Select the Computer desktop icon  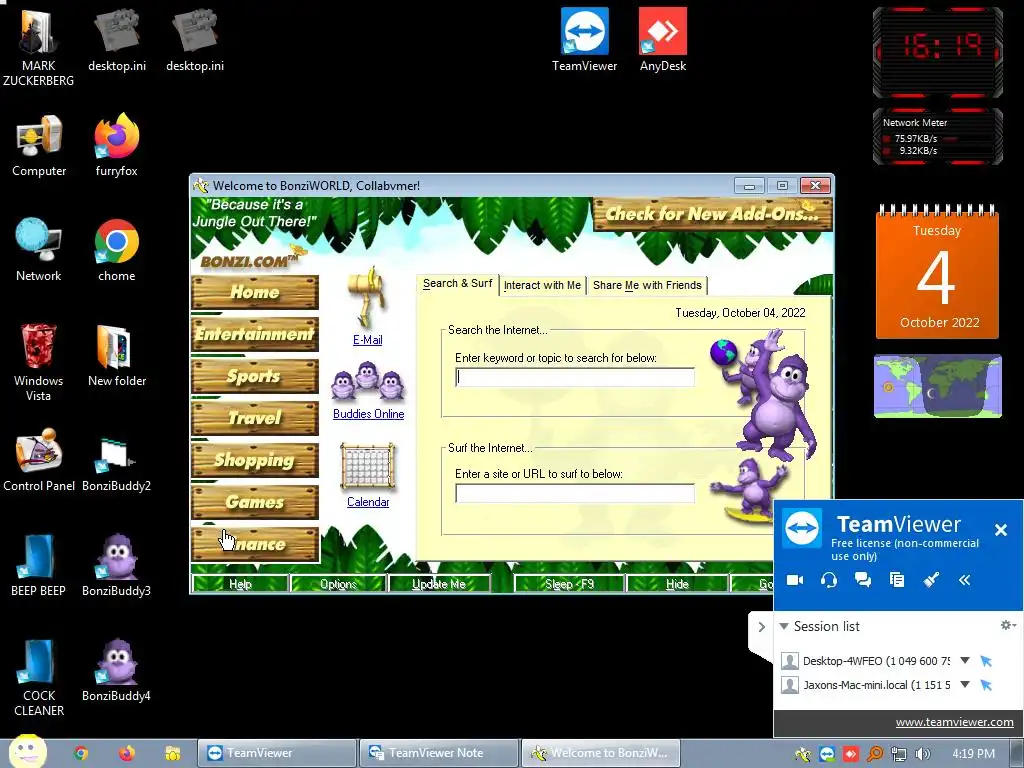[x=39, y=145]
